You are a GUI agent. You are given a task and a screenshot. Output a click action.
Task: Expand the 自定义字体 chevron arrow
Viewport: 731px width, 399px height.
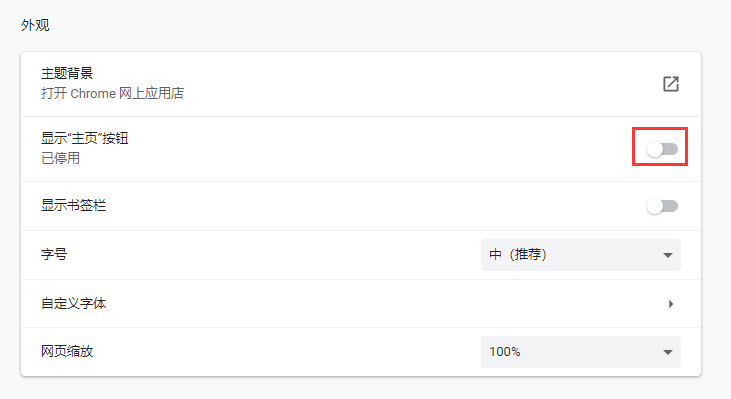671,304
